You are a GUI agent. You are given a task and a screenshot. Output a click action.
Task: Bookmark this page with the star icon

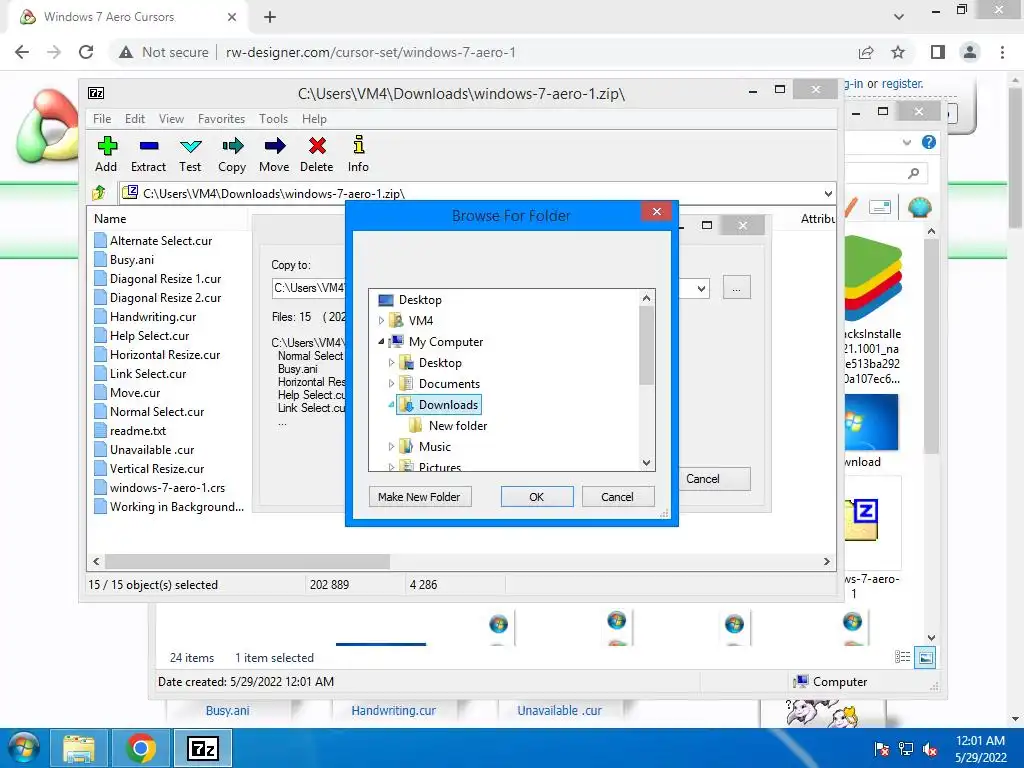(898, 52)
